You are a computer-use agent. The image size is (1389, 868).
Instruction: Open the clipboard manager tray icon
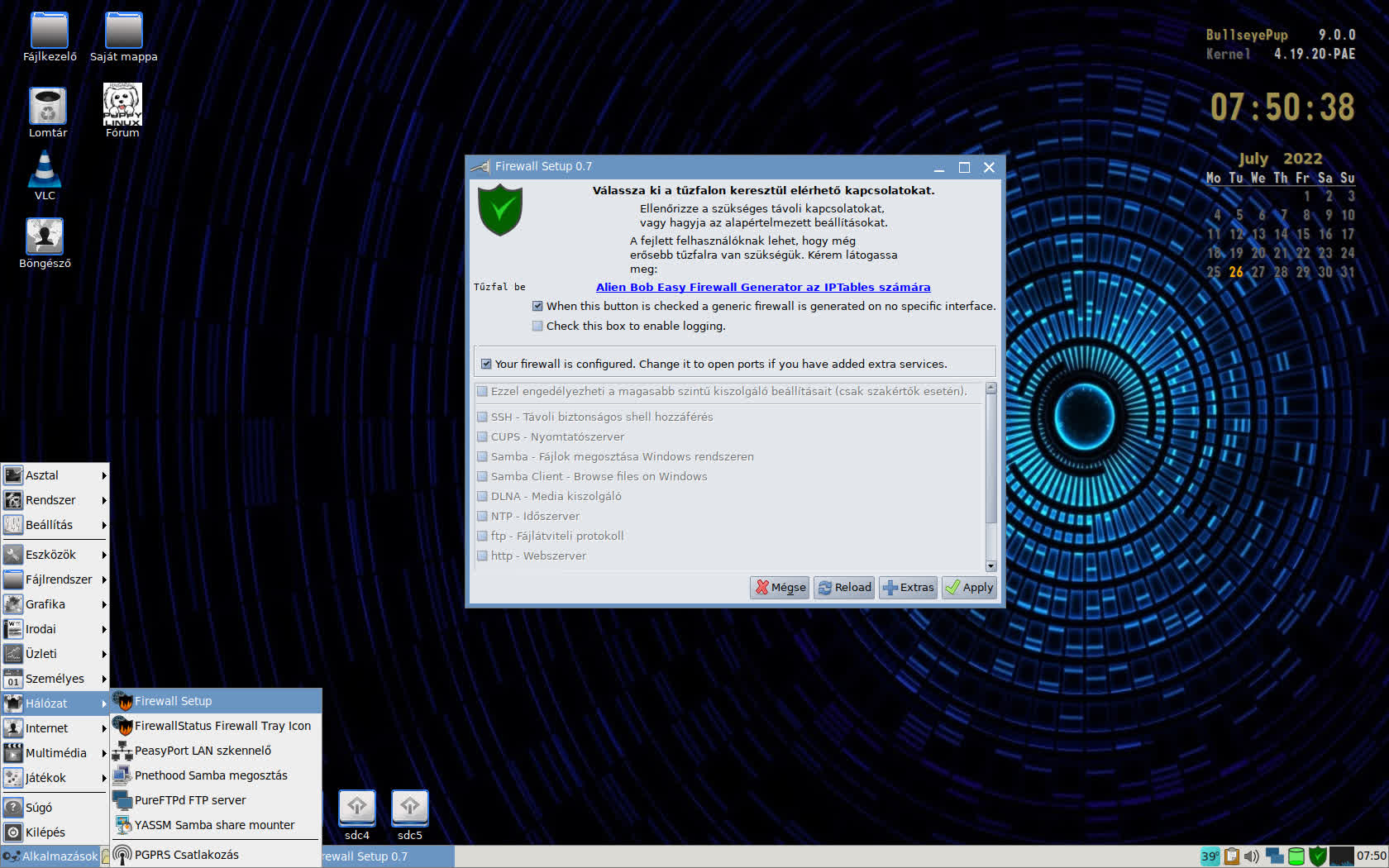pos(1232,856)
